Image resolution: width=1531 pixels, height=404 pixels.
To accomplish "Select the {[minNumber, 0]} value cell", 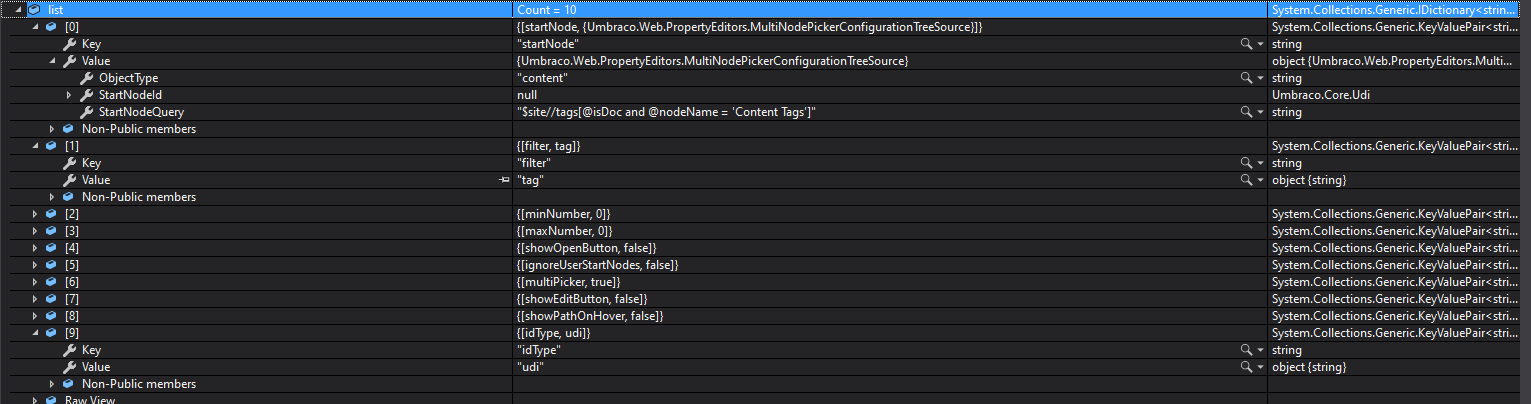I will [889, 214].
